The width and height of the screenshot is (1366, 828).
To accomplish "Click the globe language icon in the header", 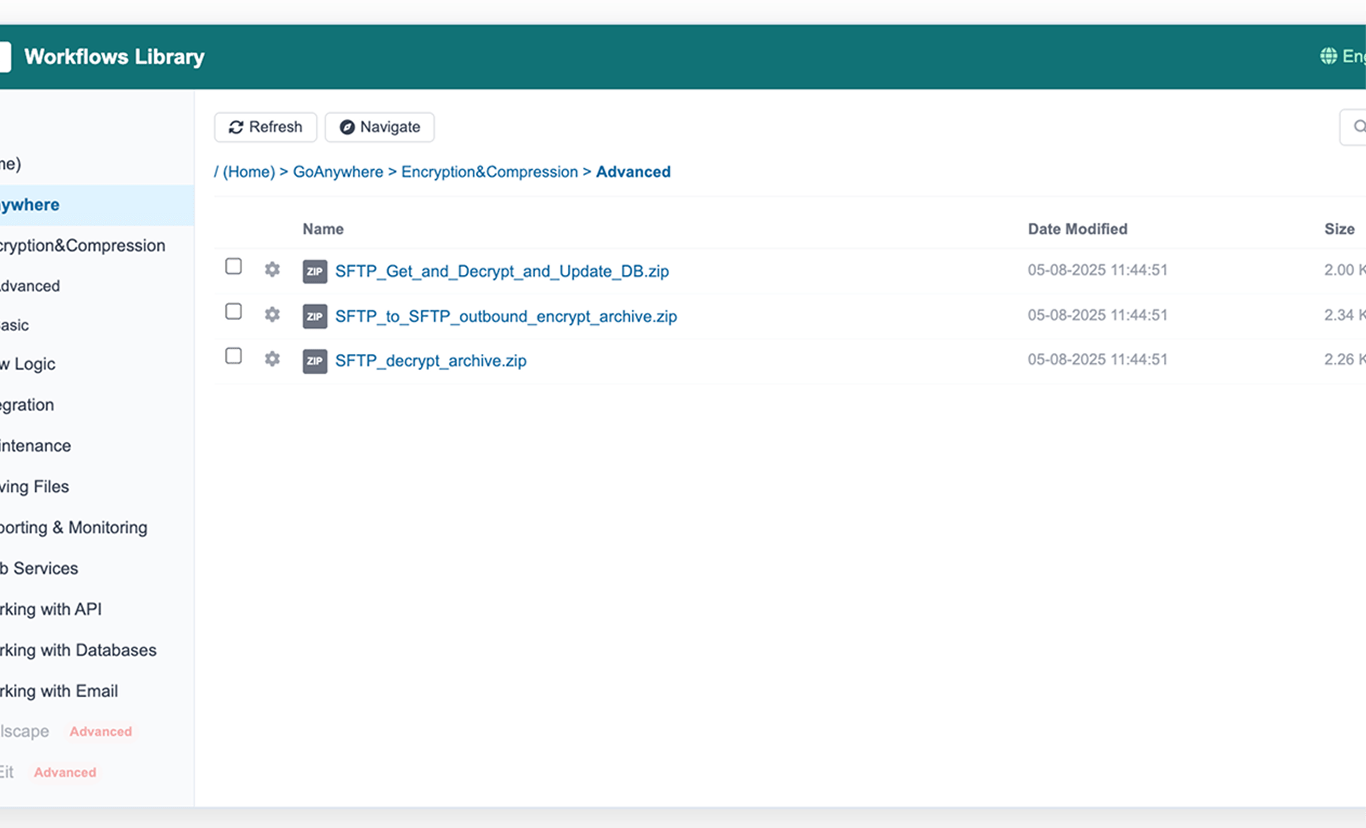I will click(x=1329, y=56).
